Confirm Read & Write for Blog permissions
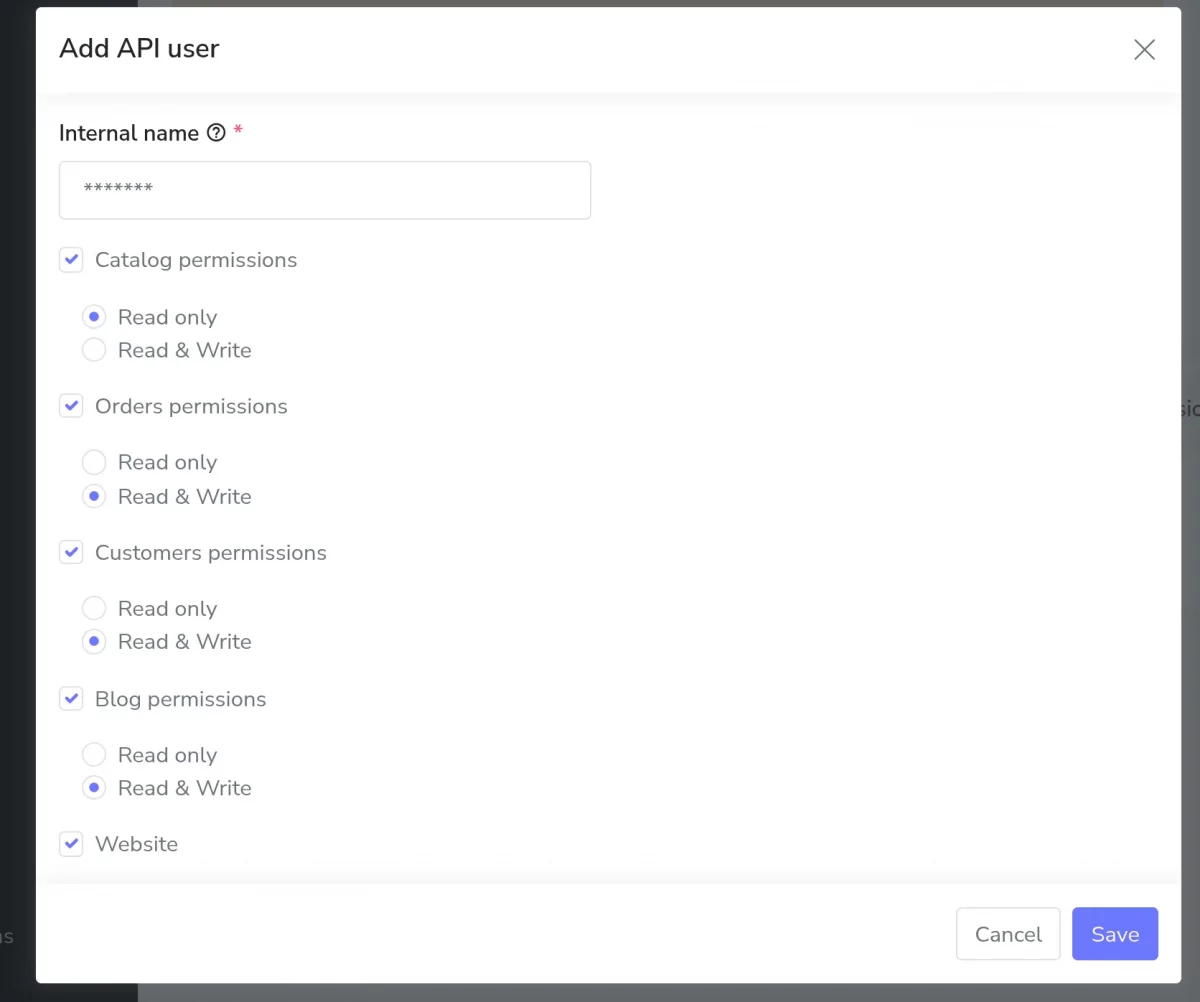1200x1002 pixels. [94, 787]
